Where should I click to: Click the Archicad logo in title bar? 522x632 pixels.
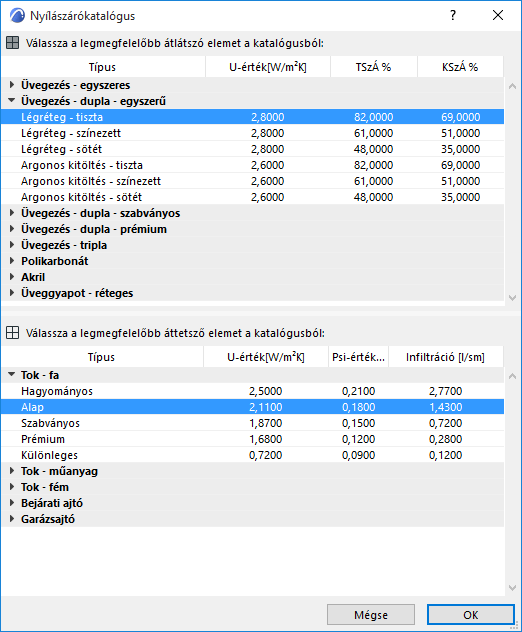(x=17, y=16)
